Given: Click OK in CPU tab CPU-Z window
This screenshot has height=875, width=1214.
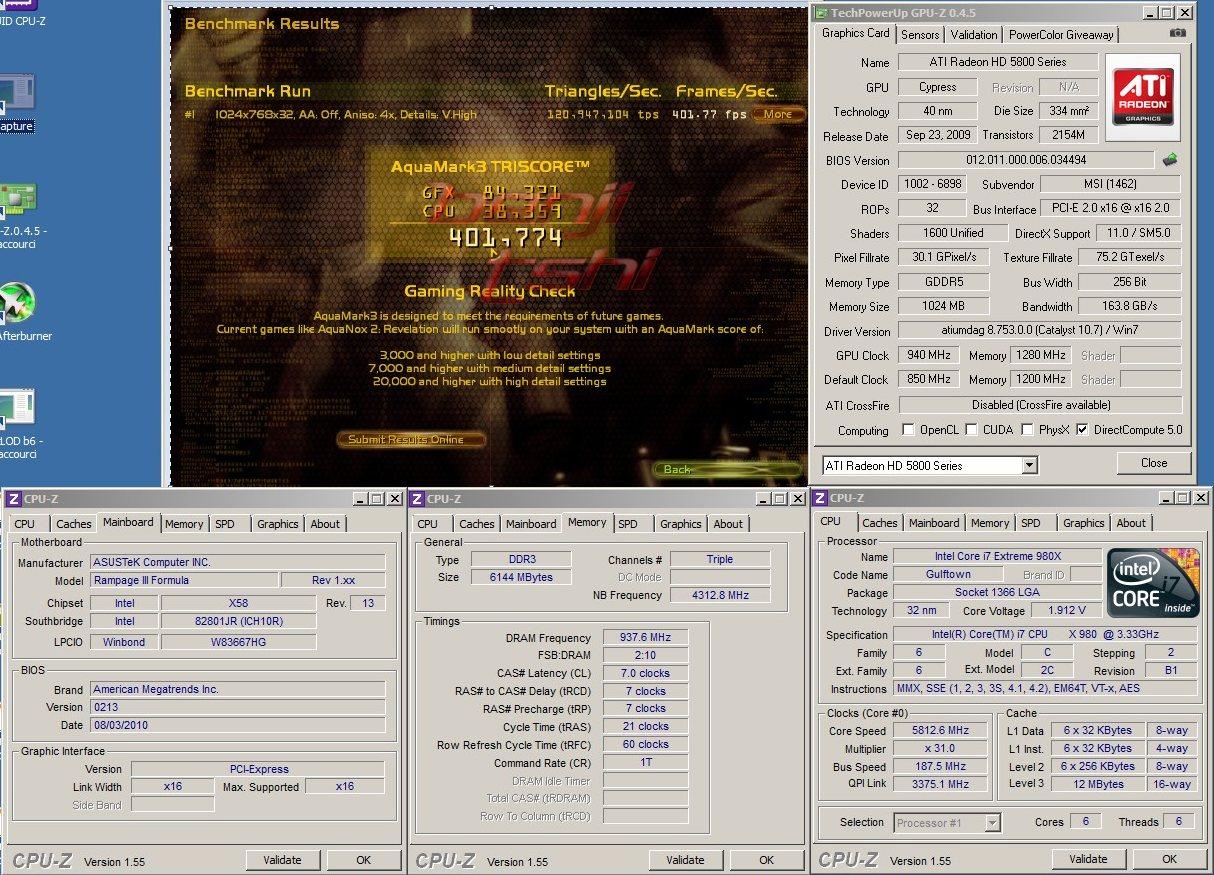Looking at the screenshot, I should 1170,858.
